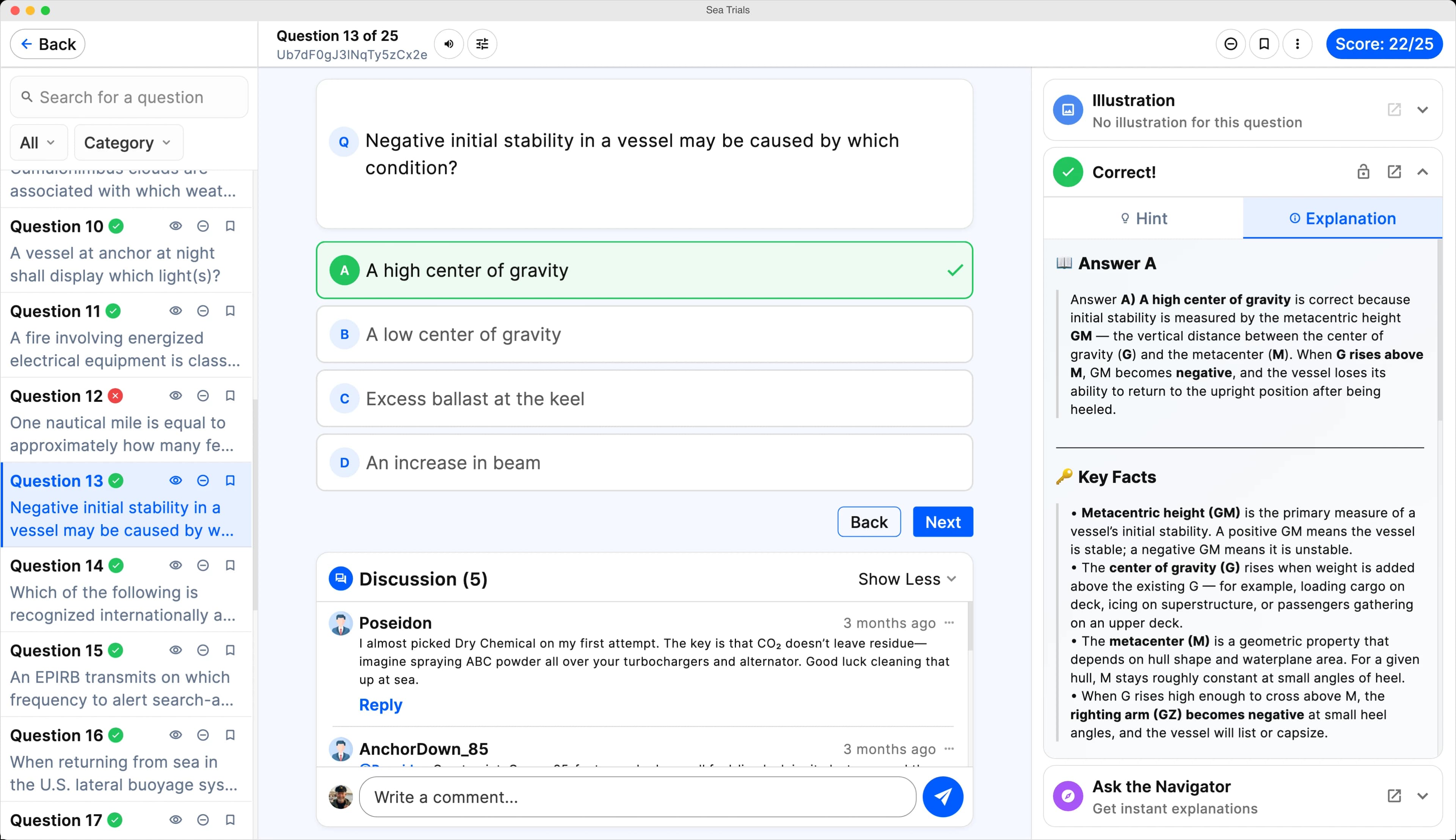Open the three-dot more options menu
Viewport: 1456px width, 840px height.
pos(1297,44)
